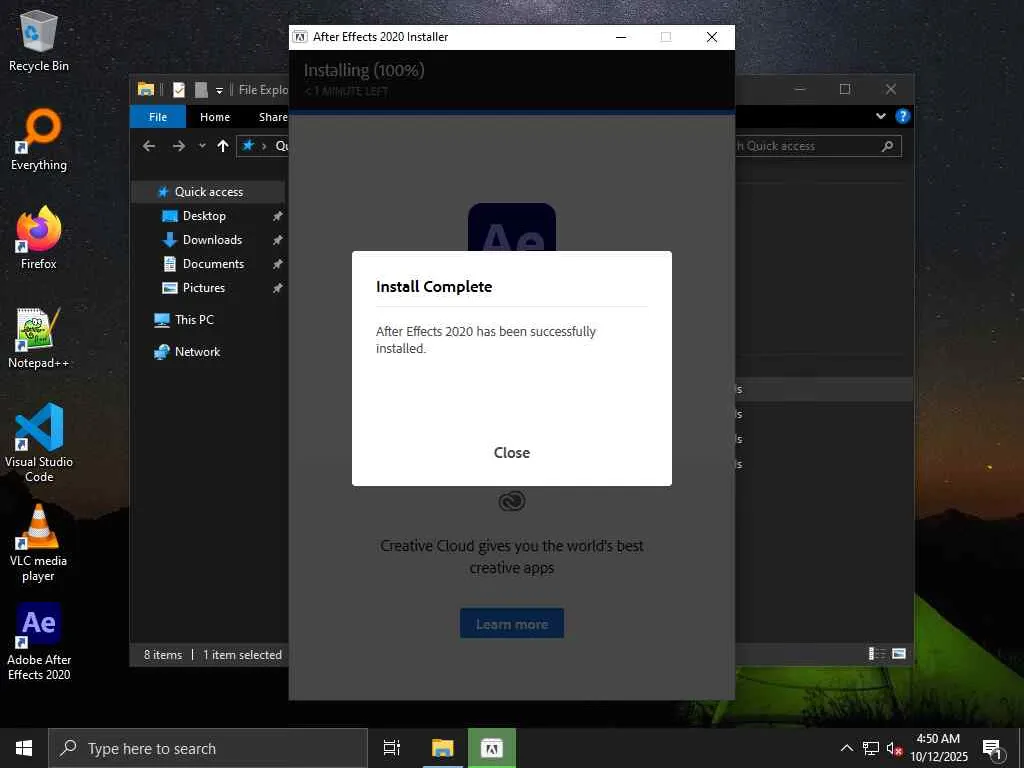Open Pictures in the navigation pane
Image resolution: width=1024 pixels, height=768 pixels.
[x=203, y=288]
